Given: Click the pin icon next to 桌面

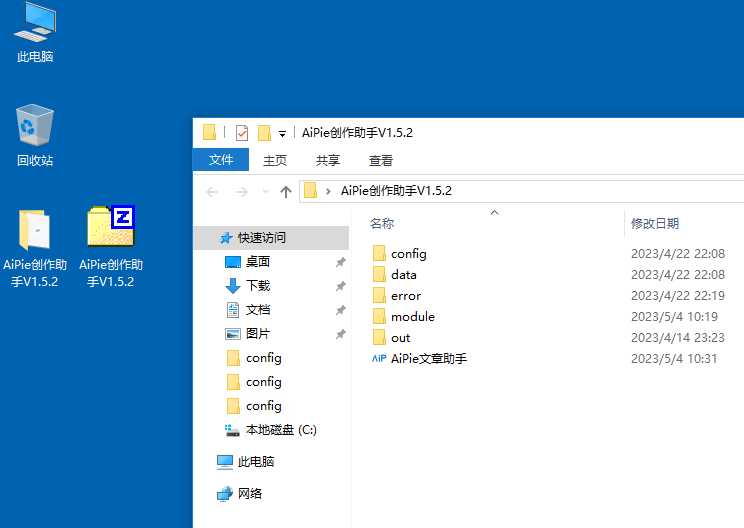Looking at the screenshot, I should click(x=341, y=262).
